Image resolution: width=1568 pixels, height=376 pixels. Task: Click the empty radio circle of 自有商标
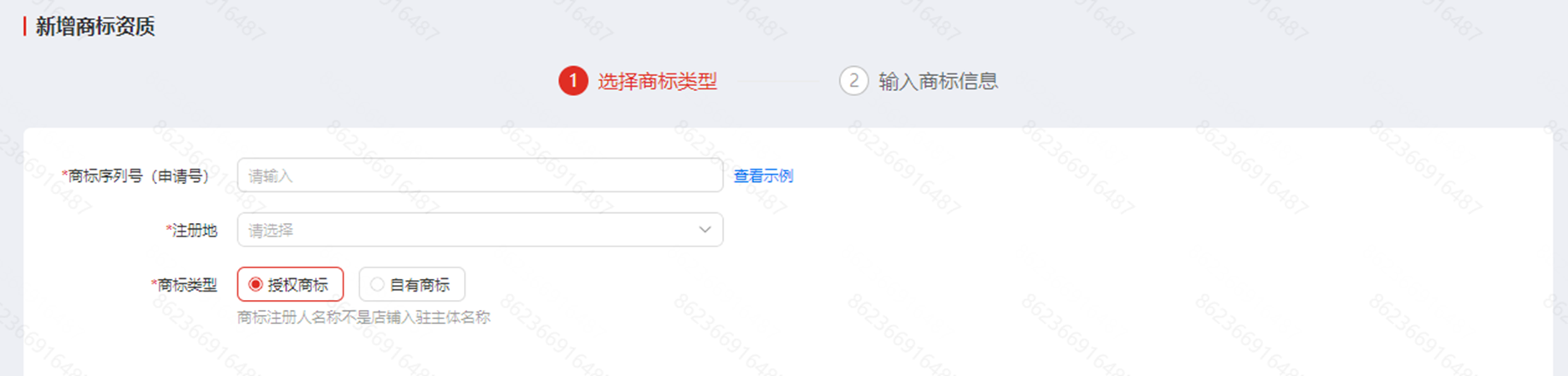(x=377, y=285)
